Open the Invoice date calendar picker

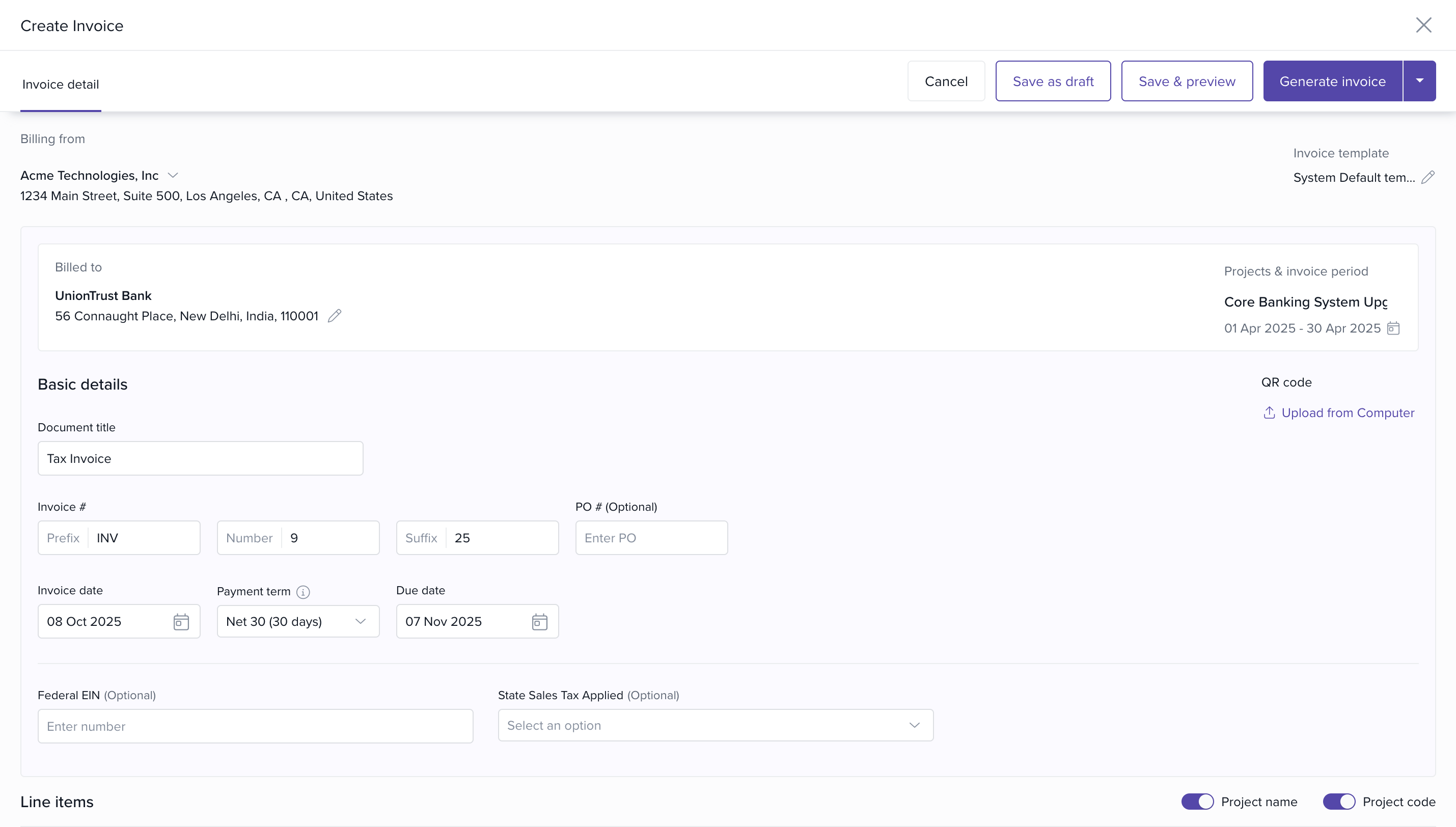[x=181, y=622]
